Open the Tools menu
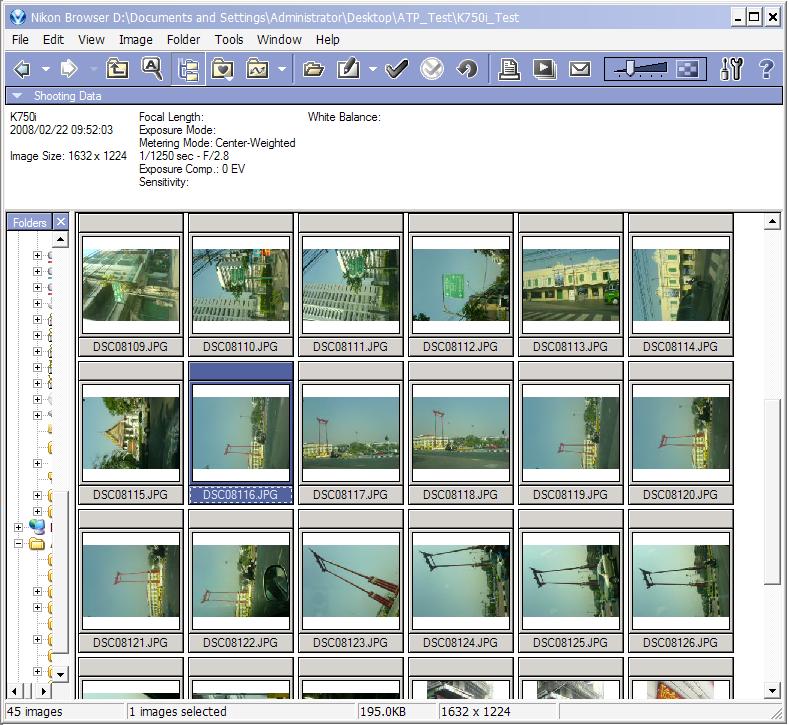Viewport: 789px width, 725px height. [x=229, y=40]
